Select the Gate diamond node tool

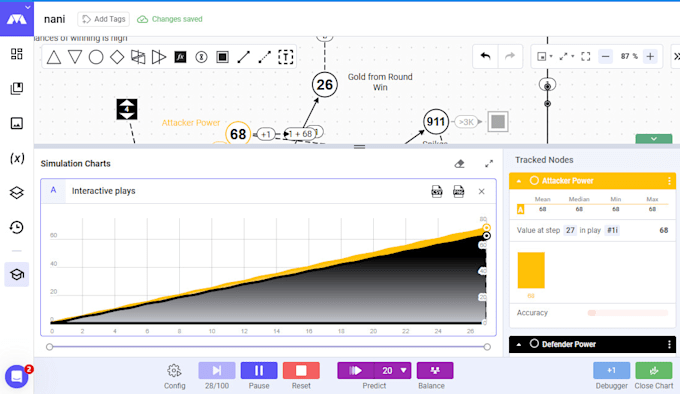pyautogui.click(x=117, y=57)
